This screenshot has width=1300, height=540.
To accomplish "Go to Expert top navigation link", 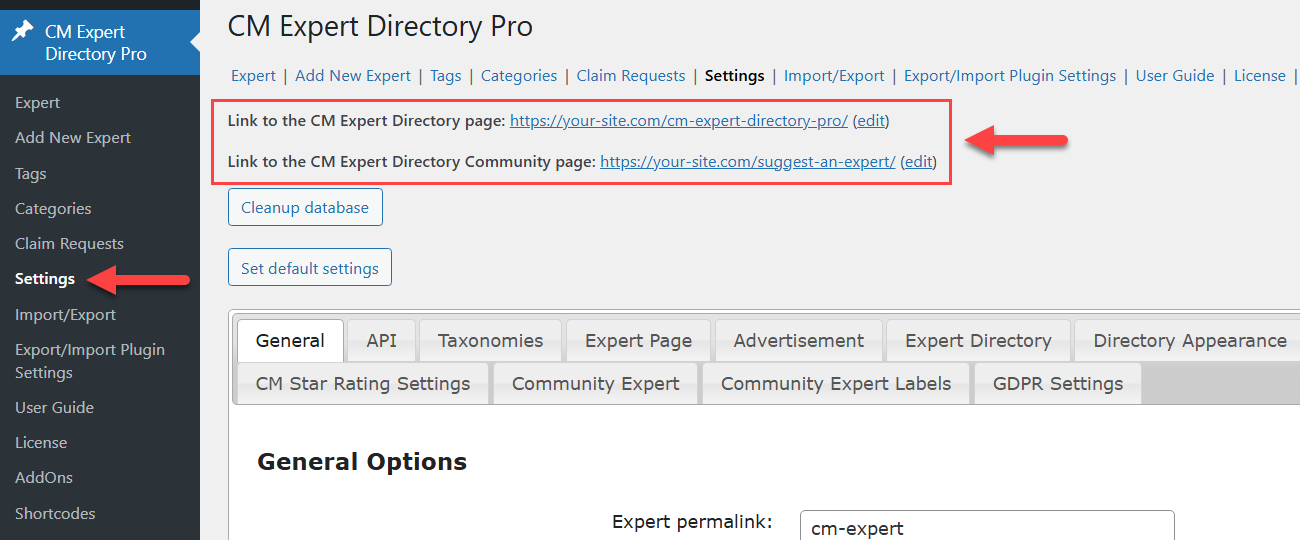I will (x=253, y=76).
